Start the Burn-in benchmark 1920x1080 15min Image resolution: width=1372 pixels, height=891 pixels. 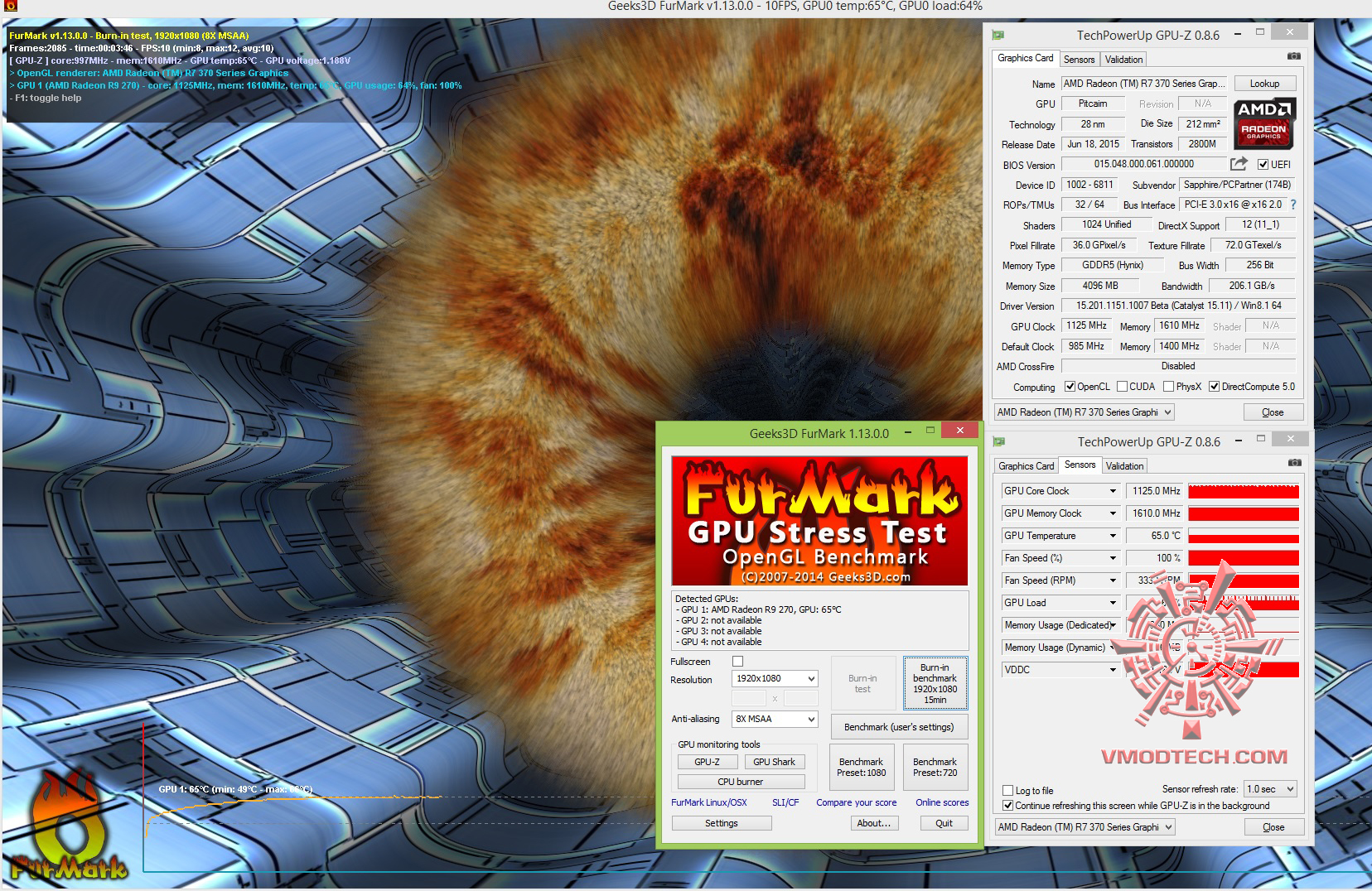(x=935, y=683)
